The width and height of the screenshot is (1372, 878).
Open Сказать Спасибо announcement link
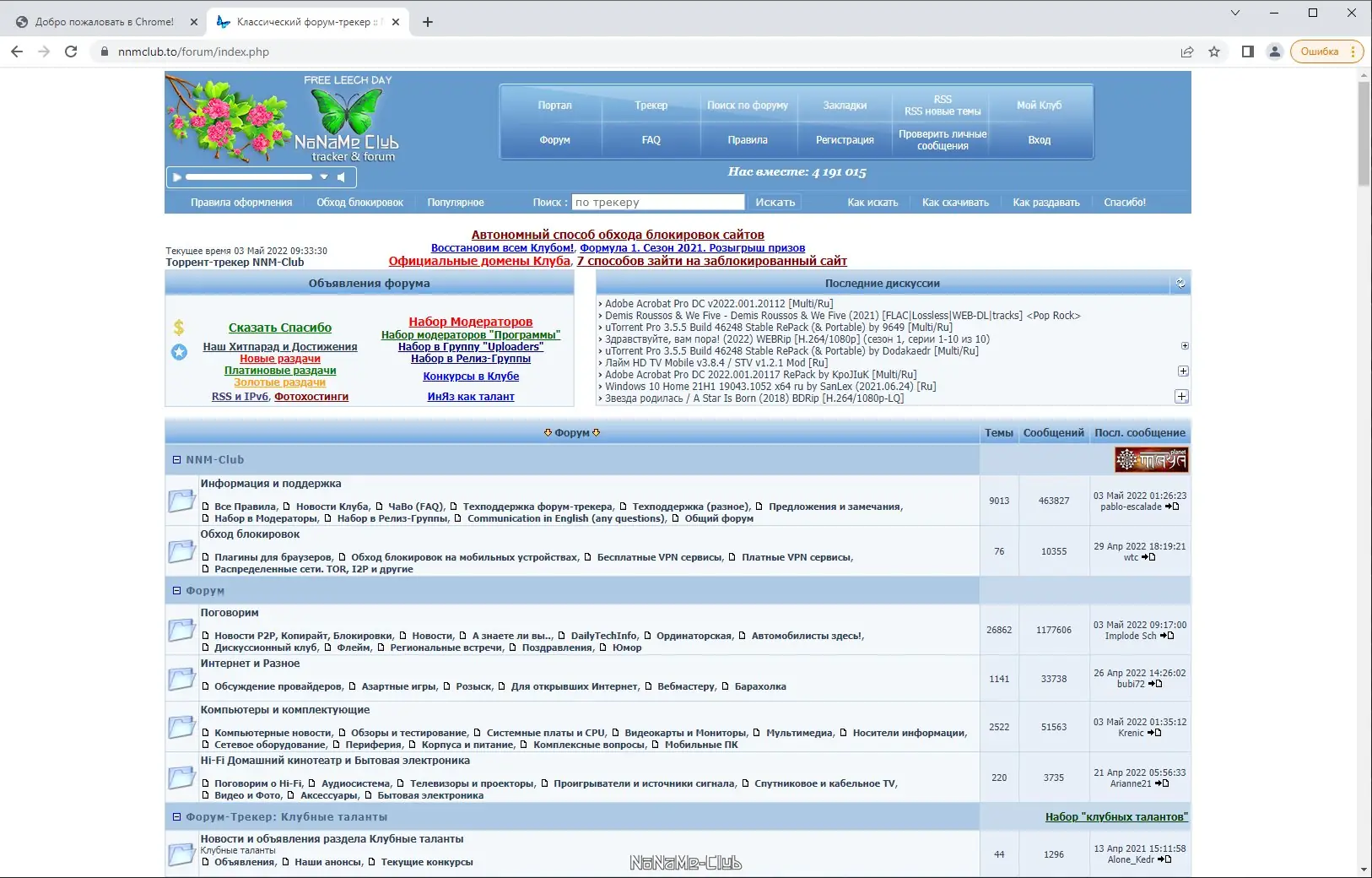pyautogui.click(x=280, y=328)
